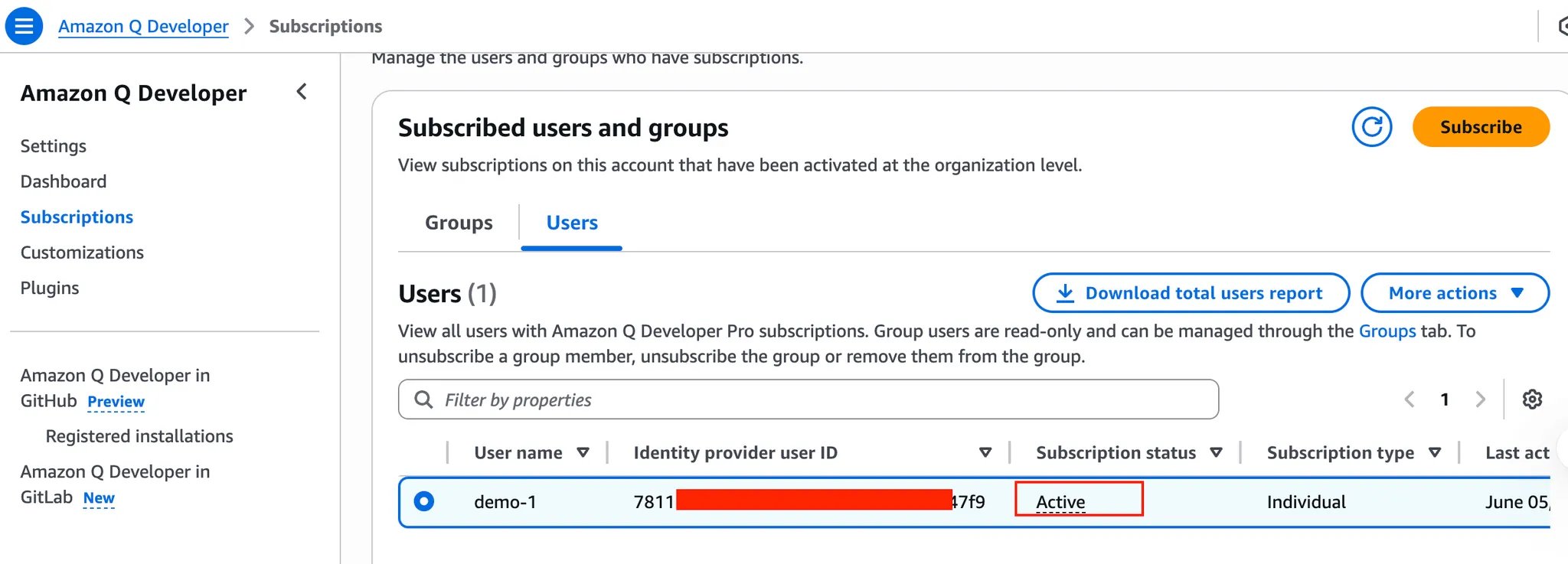Open table preferences gear icon
This screenshot has width=1568, height=564.
[1532, 399]
